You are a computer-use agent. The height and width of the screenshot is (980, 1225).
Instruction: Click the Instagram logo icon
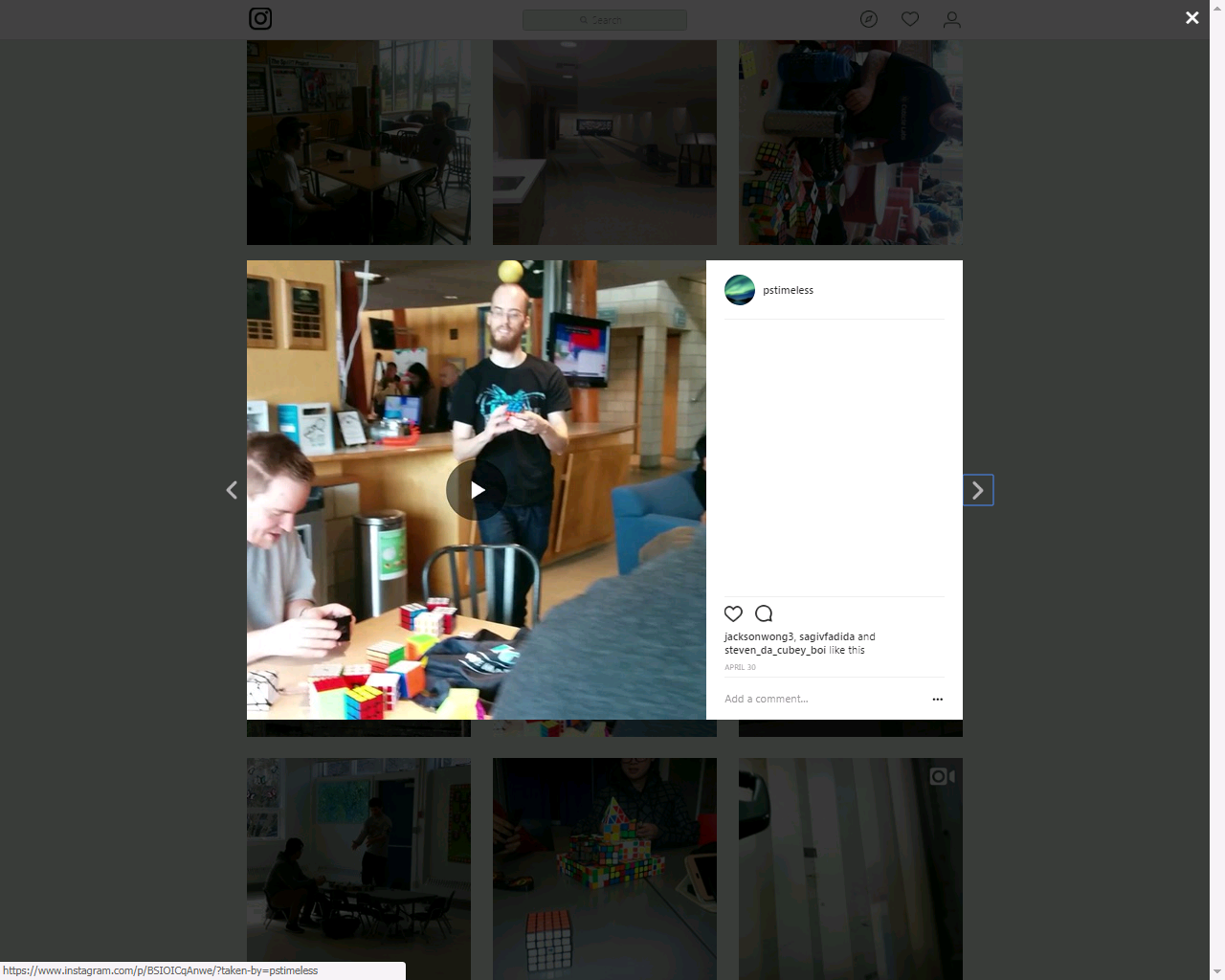(260, 18)
